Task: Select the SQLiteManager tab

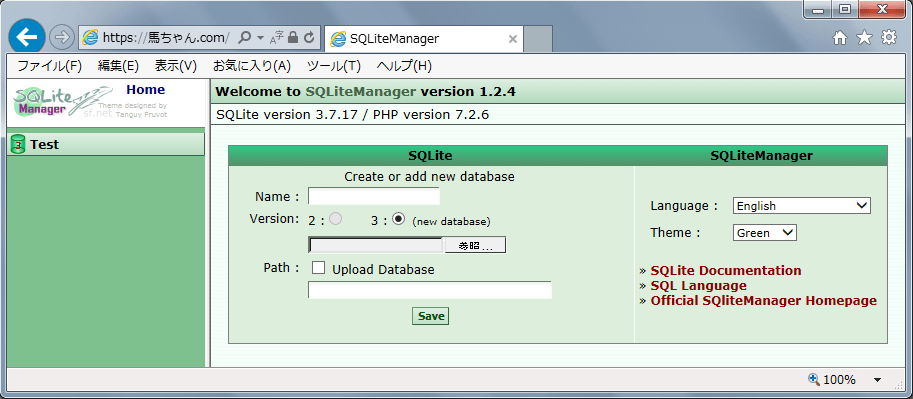Action: tap(423, 39)
